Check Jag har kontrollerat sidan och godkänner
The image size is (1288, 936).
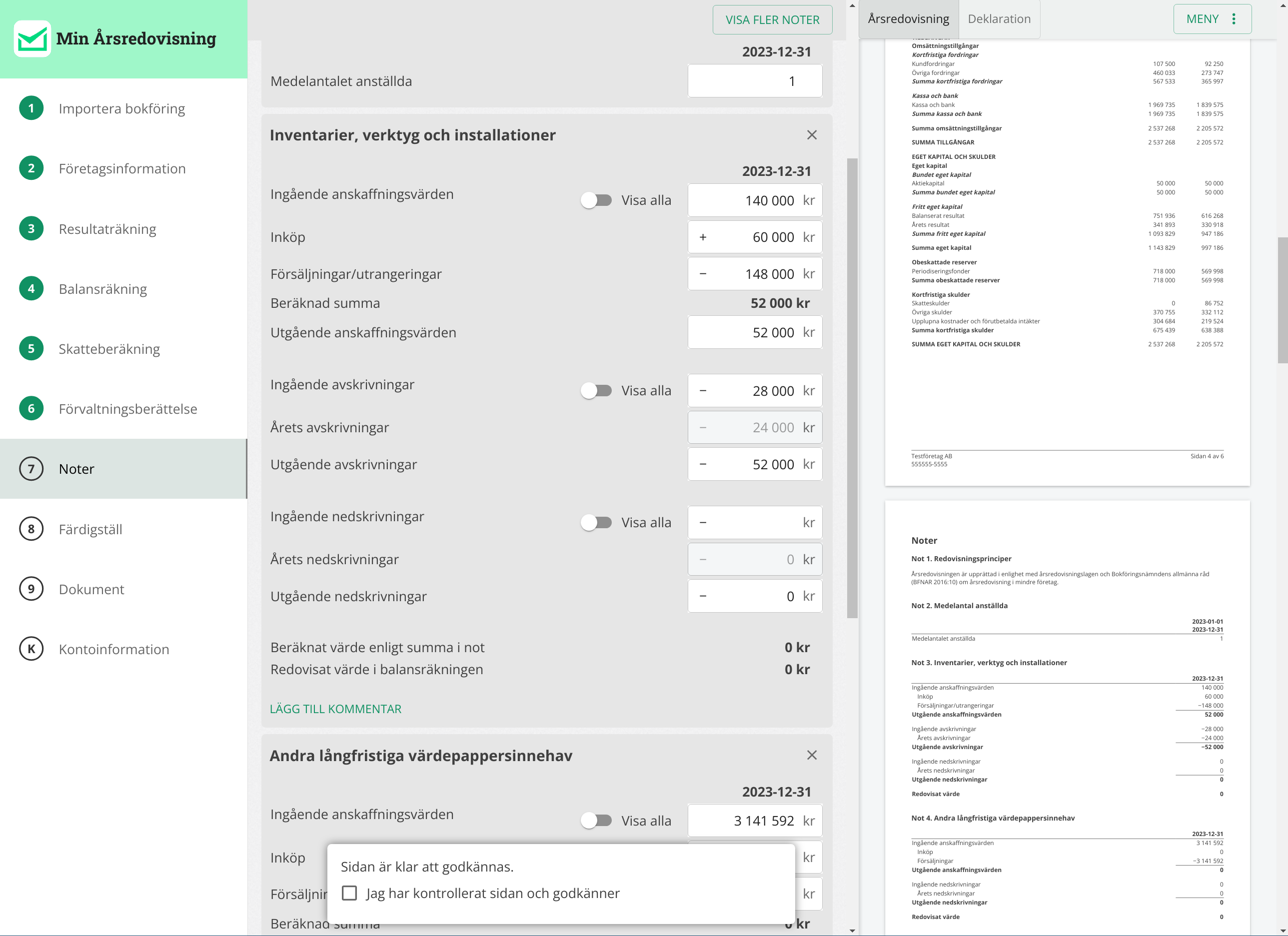[x=349, y=893]
